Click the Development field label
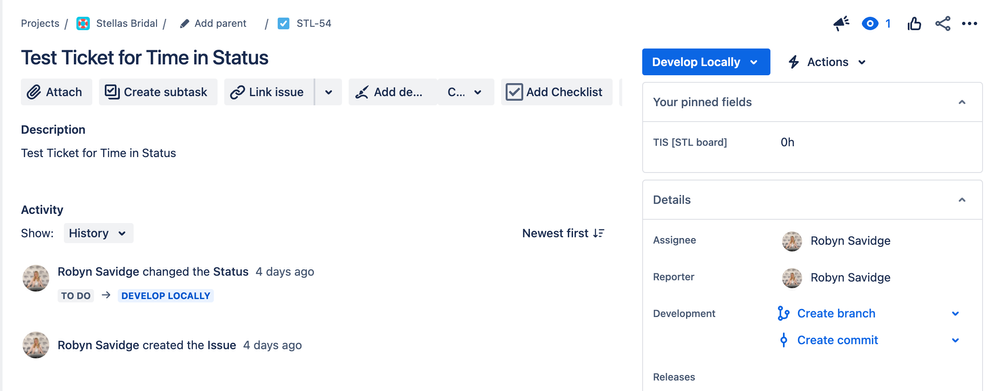This screenshot has width=998, height=391. coord(684,313)
